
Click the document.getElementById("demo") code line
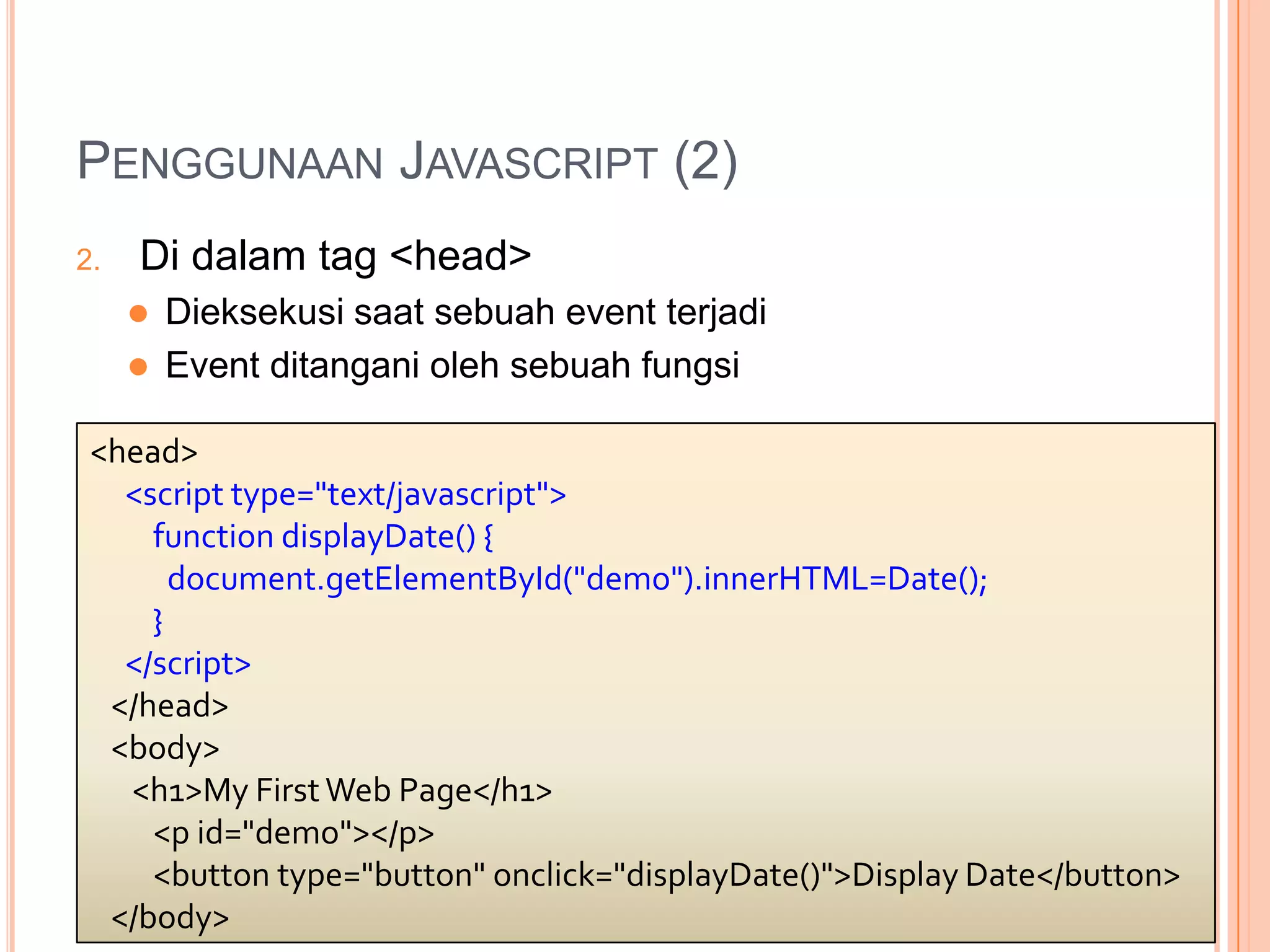[x=577, y=579]
